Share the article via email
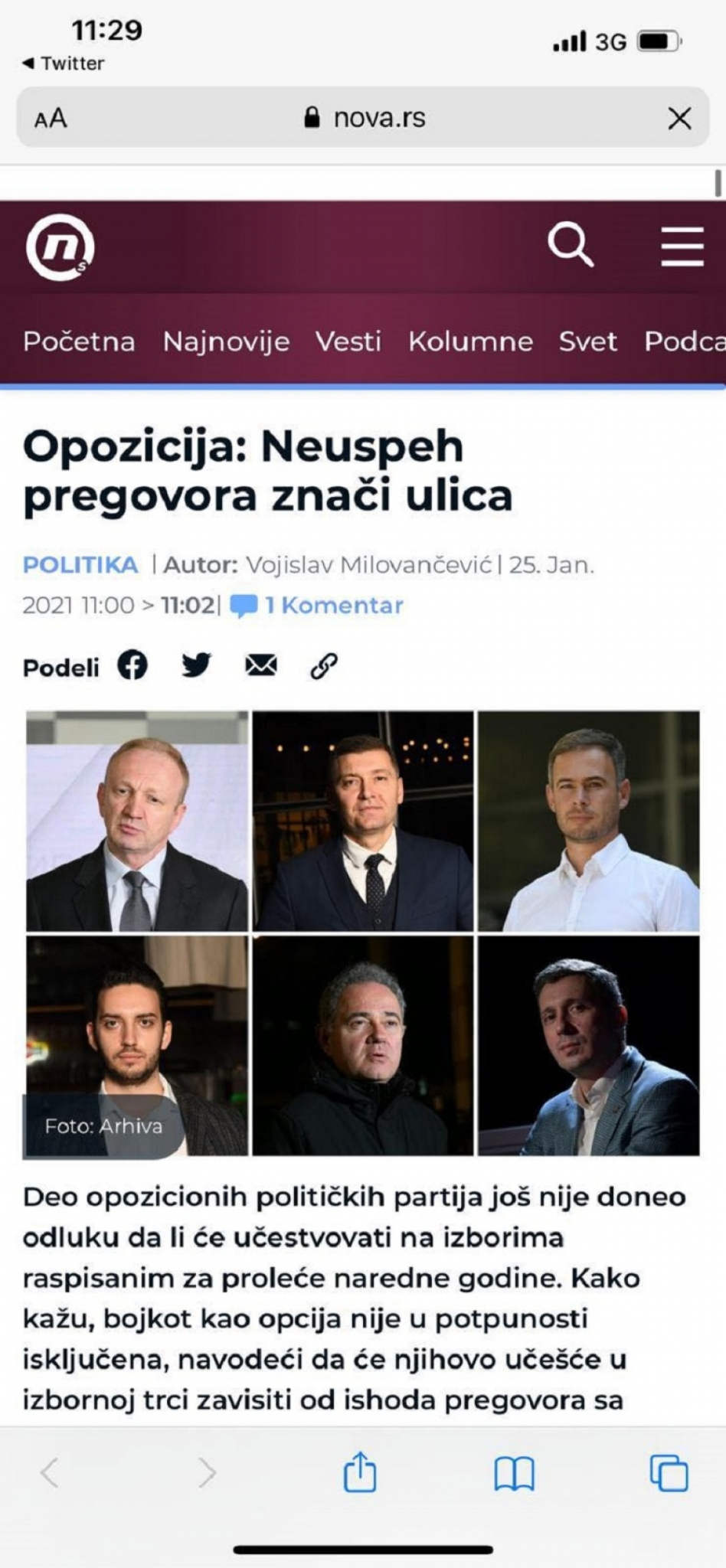This screenshot has width=726, height=1568. [x=260, y=665]
